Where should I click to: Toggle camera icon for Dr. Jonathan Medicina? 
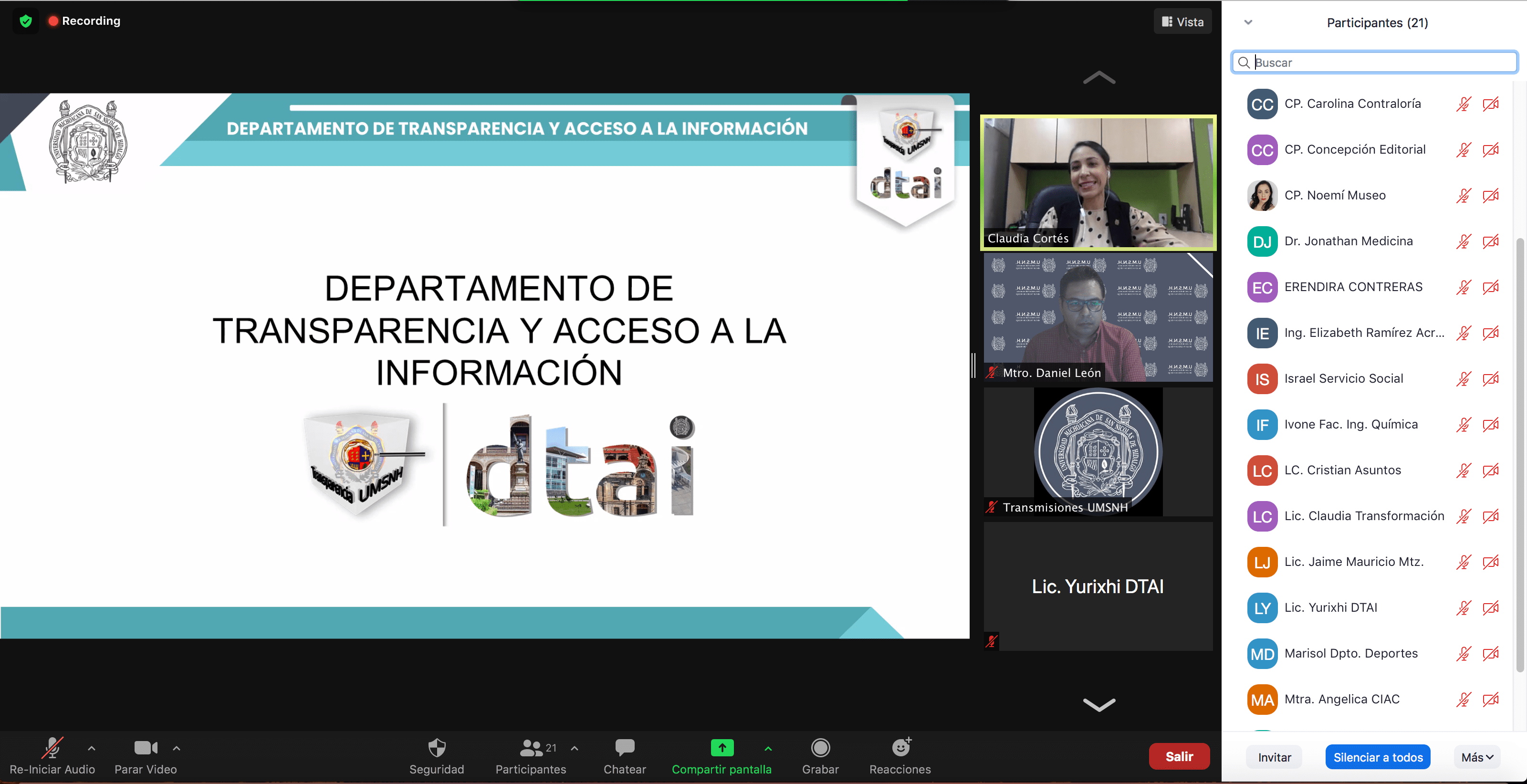[1491, 241]
